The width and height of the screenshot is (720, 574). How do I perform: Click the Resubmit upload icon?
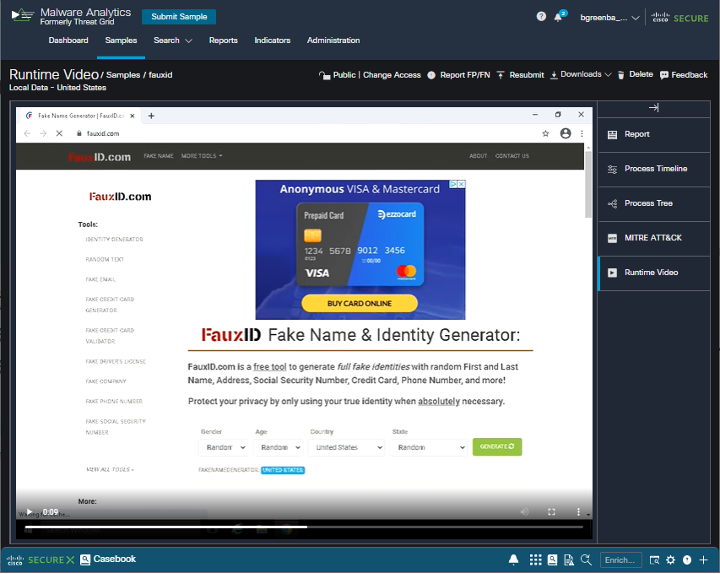click(501, 75)
